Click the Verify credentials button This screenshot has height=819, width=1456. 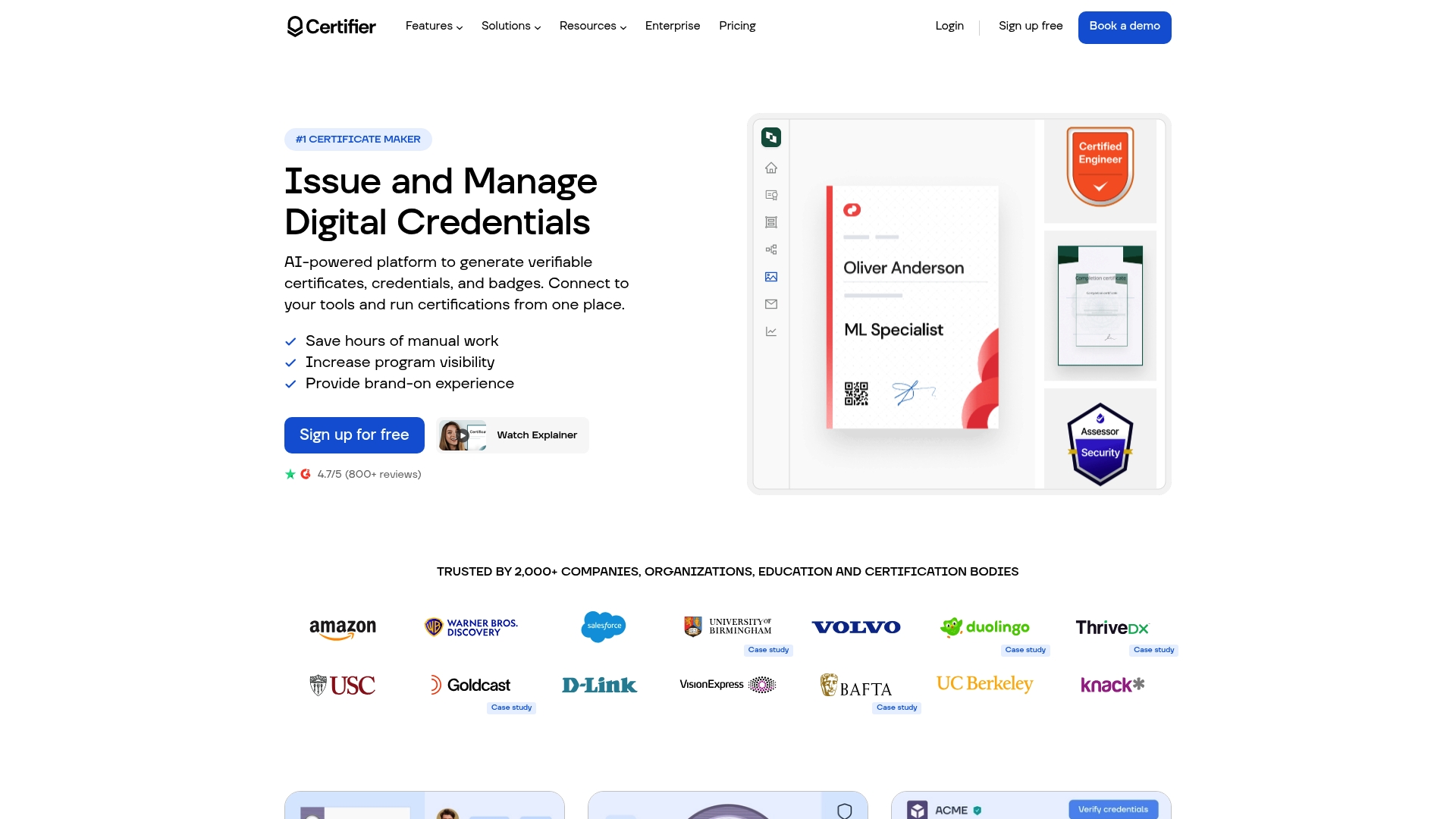tap(1113, 809)
